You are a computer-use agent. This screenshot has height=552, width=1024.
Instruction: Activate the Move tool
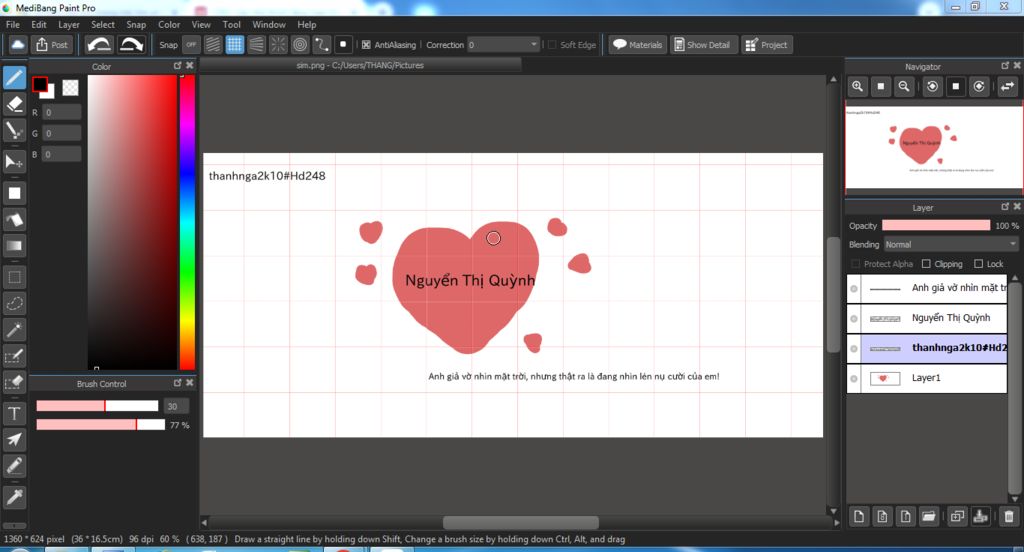point(14,161)
